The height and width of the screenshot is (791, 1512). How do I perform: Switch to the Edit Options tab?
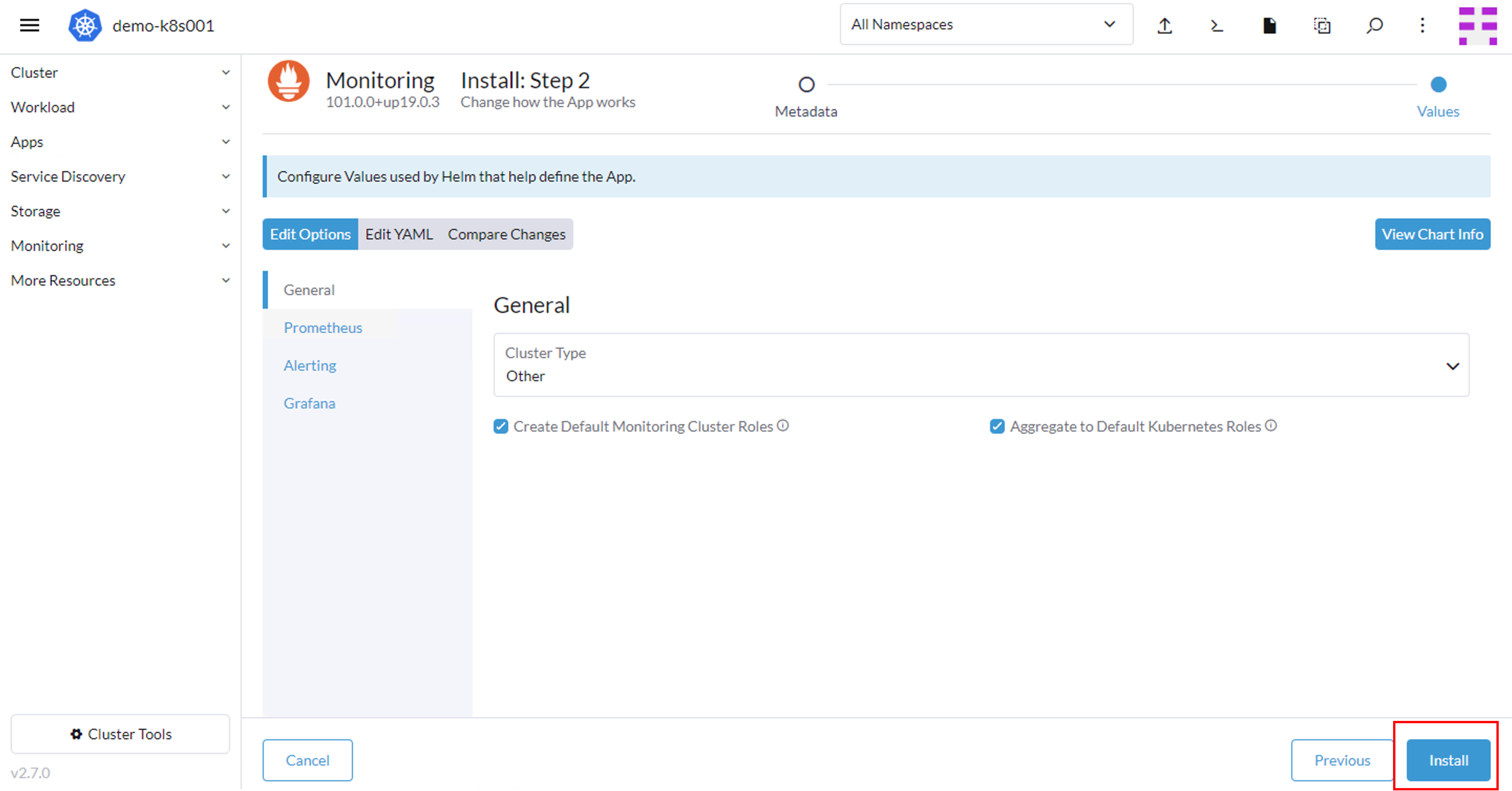click(x=310, y=234)
